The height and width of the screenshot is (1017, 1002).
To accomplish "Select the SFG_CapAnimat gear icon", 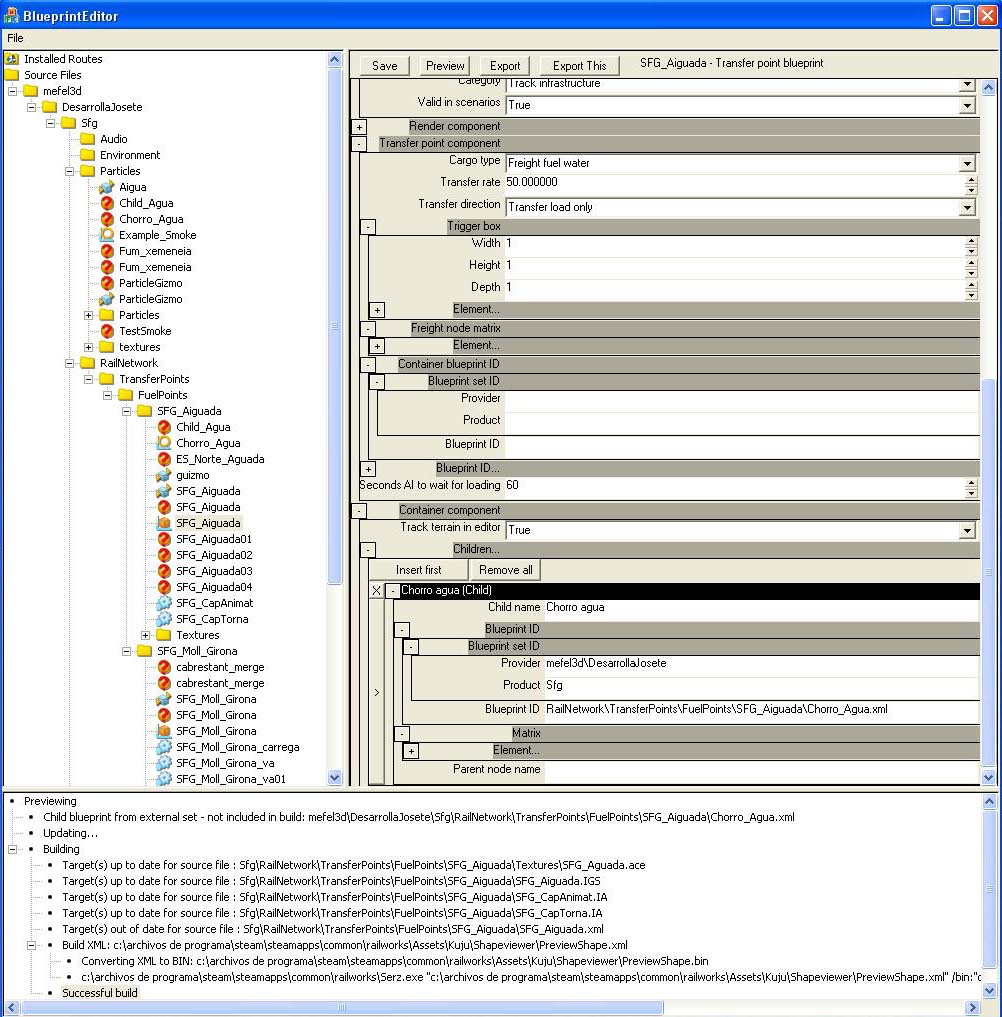I will (x=164, y=603).
